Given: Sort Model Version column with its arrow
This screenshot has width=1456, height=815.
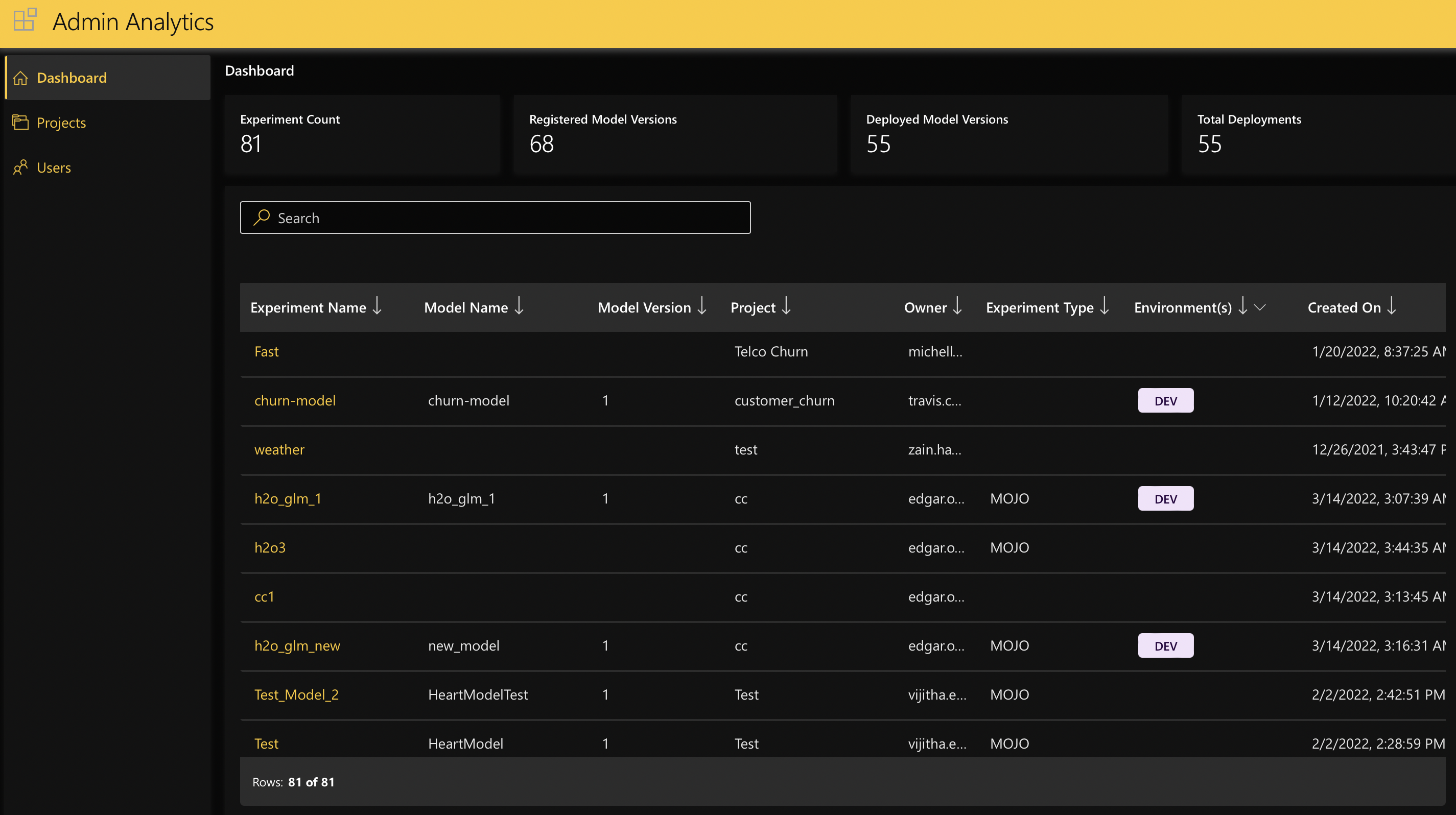Looking at the screenshot, I should tap(701, 307).
